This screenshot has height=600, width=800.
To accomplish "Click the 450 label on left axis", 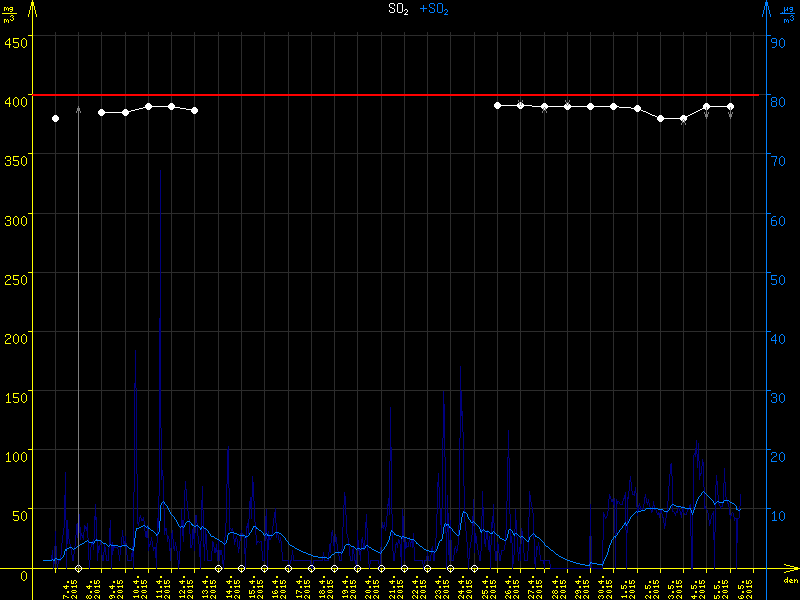I will 16,42.
